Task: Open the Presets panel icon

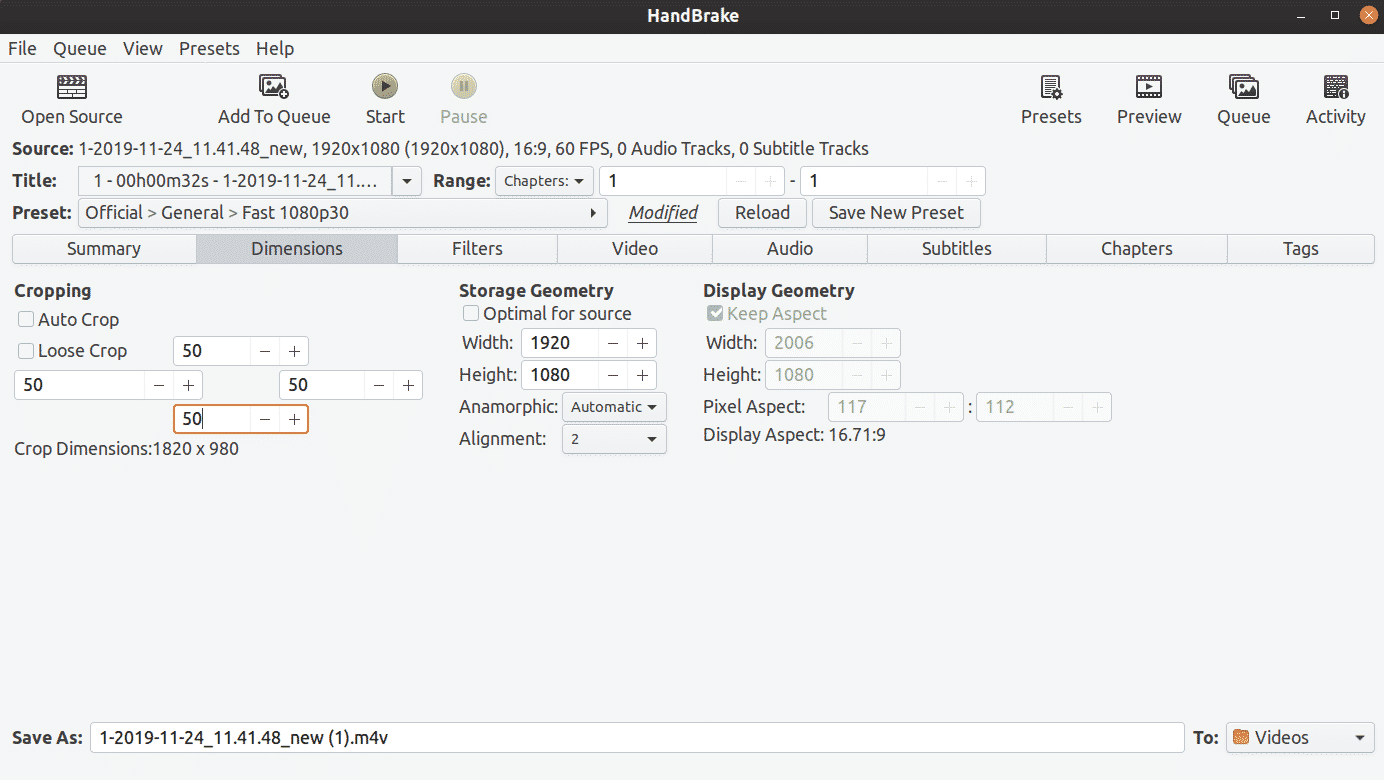Action: coord(1051,87)
